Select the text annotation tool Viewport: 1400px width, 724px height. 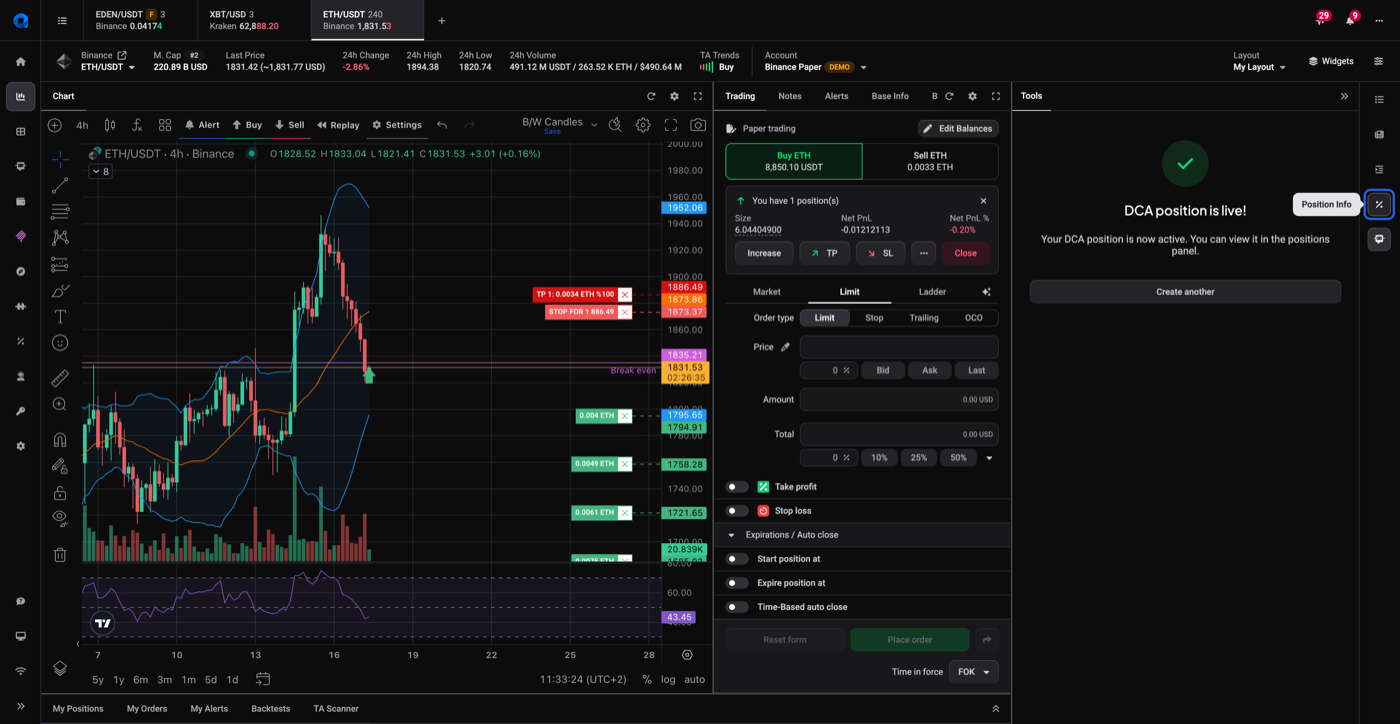[x=60, y=316]
